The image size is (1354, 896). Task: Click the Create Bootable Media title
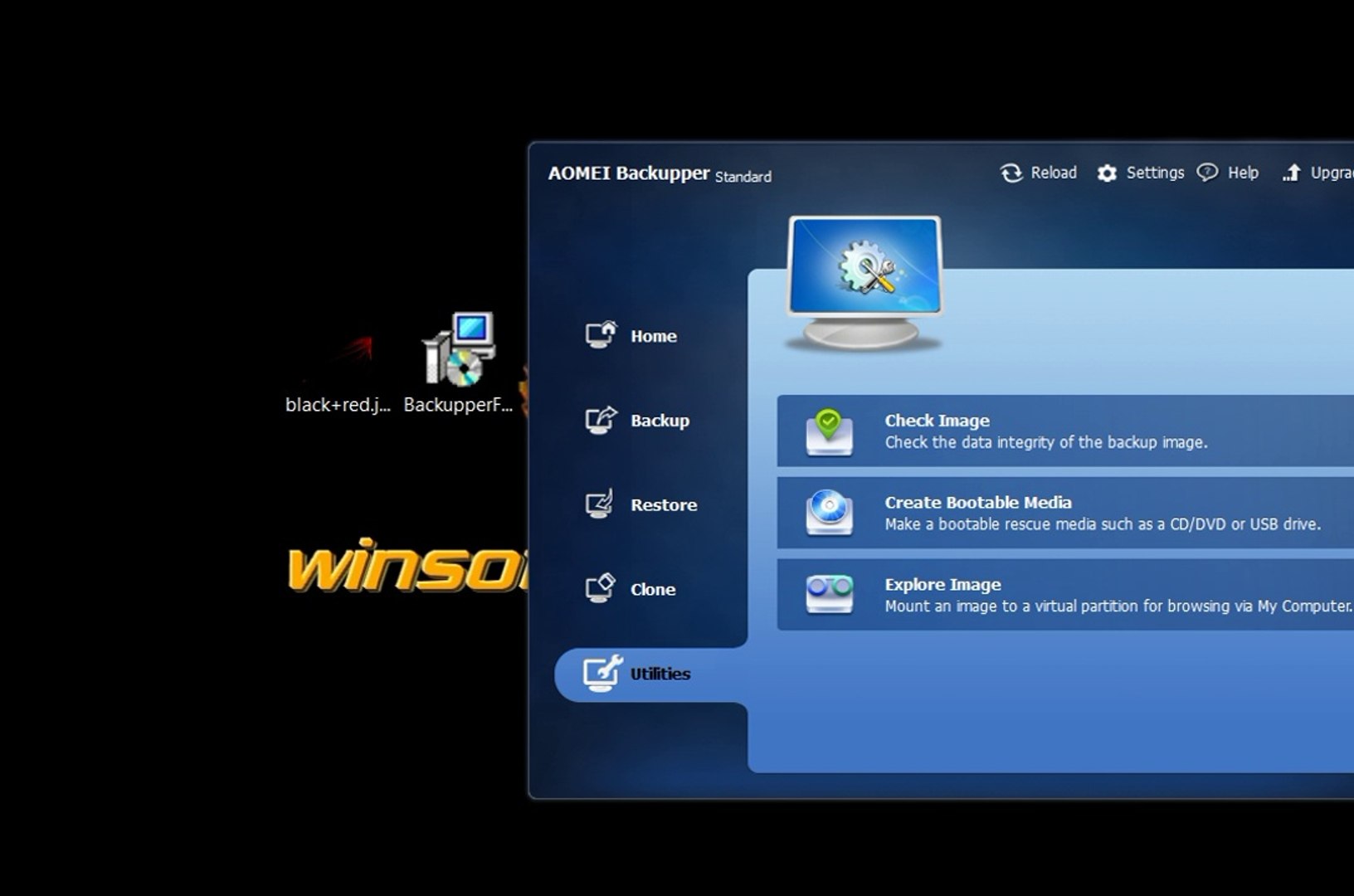(978, 502)
